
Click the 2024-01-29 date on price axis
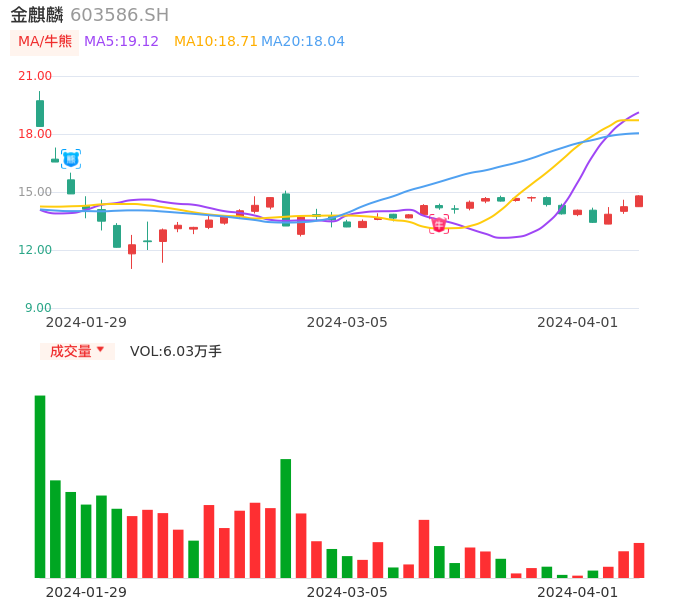tap(86, 322)
